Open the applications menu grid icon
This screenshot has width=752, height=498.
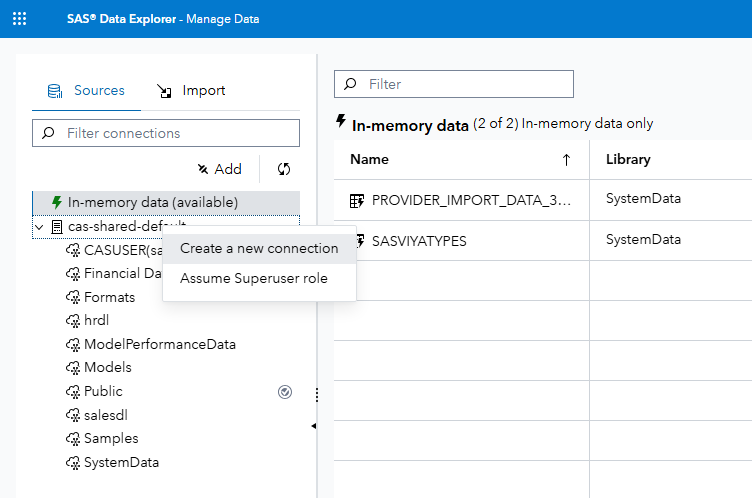coord(19,19)
